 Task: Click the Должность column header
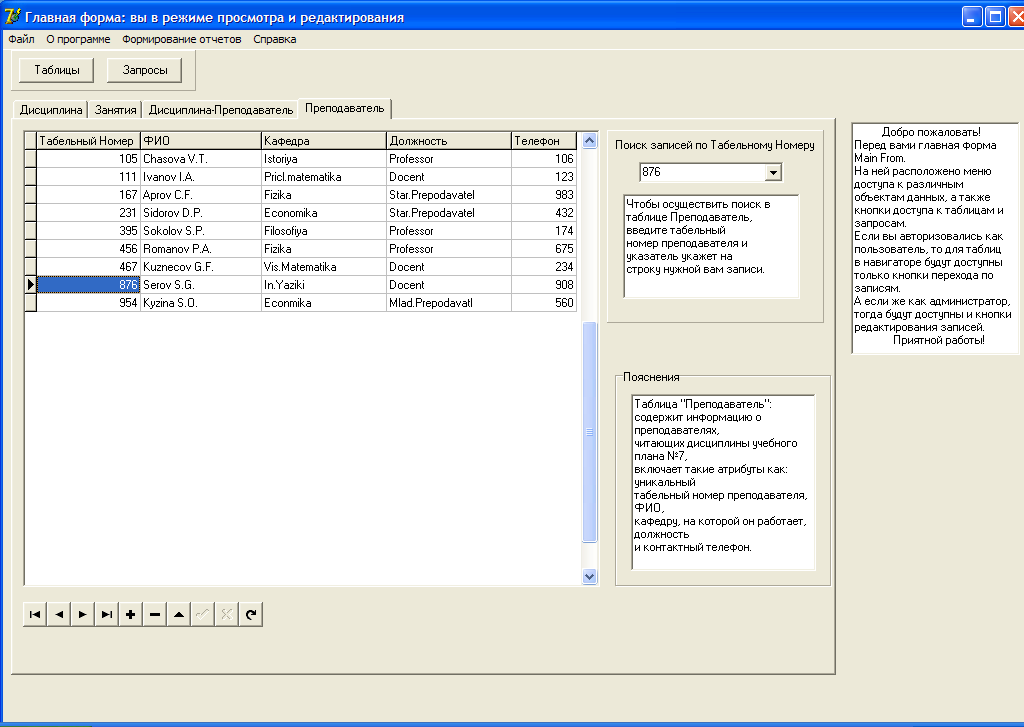click(449, 140)
